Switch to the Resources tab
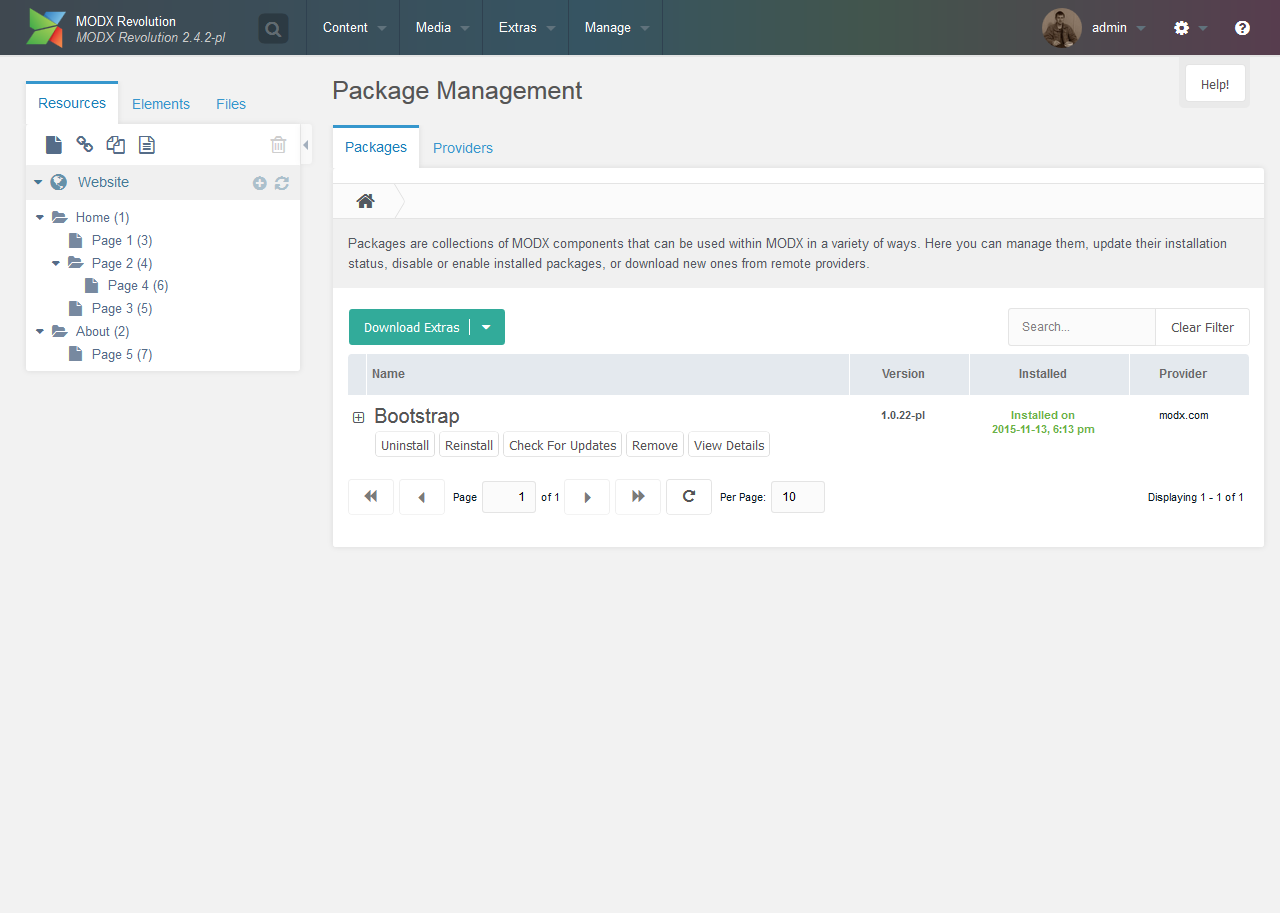1280x913 pixels. pyautogui.click(x=72, y=103)
